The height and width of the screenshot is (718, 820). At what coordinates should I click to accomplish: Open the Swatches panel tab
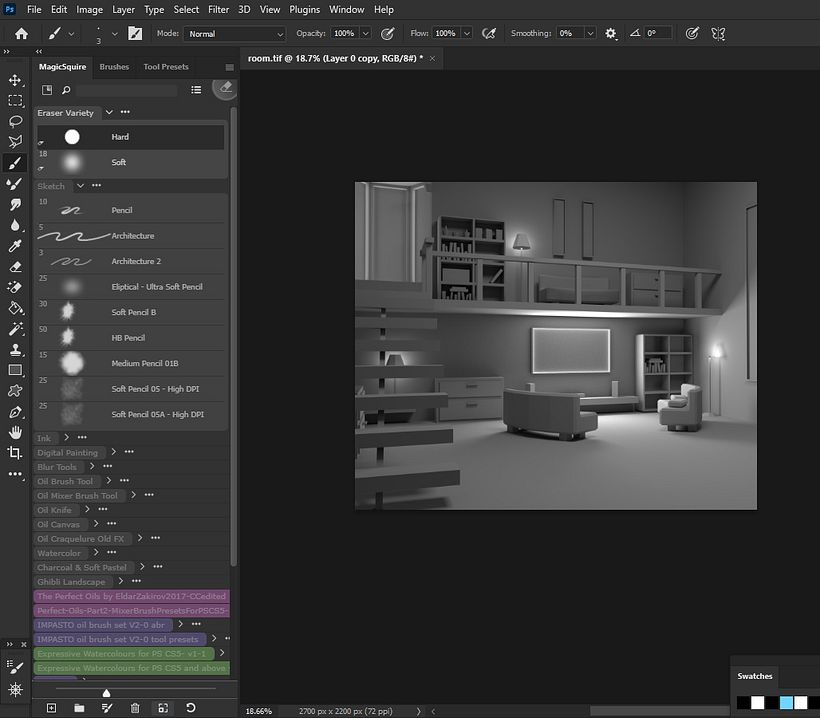(x=755, y=676)
